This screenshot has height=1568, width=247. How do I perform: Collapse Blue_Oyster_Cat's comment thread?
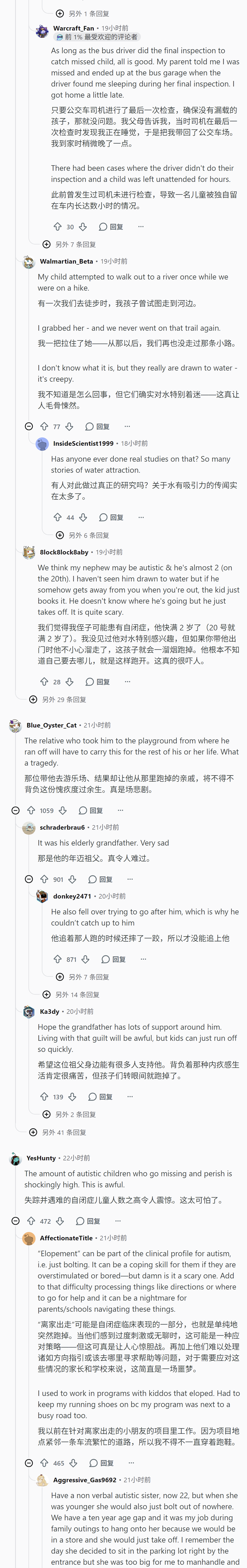[15, 810]
